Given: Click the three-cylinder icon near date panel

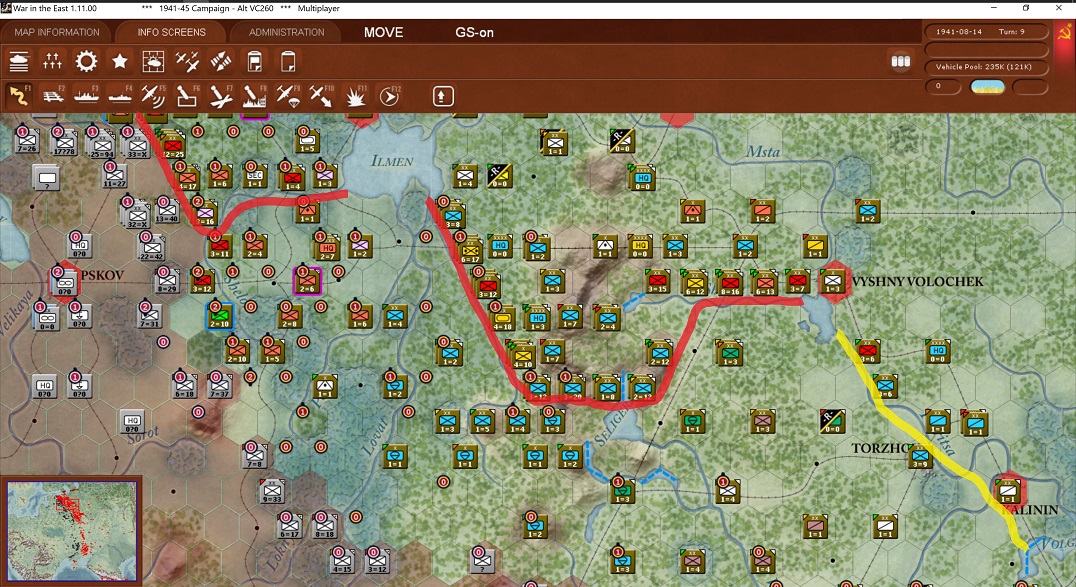Looking at the screenshot, I should 900,61.
